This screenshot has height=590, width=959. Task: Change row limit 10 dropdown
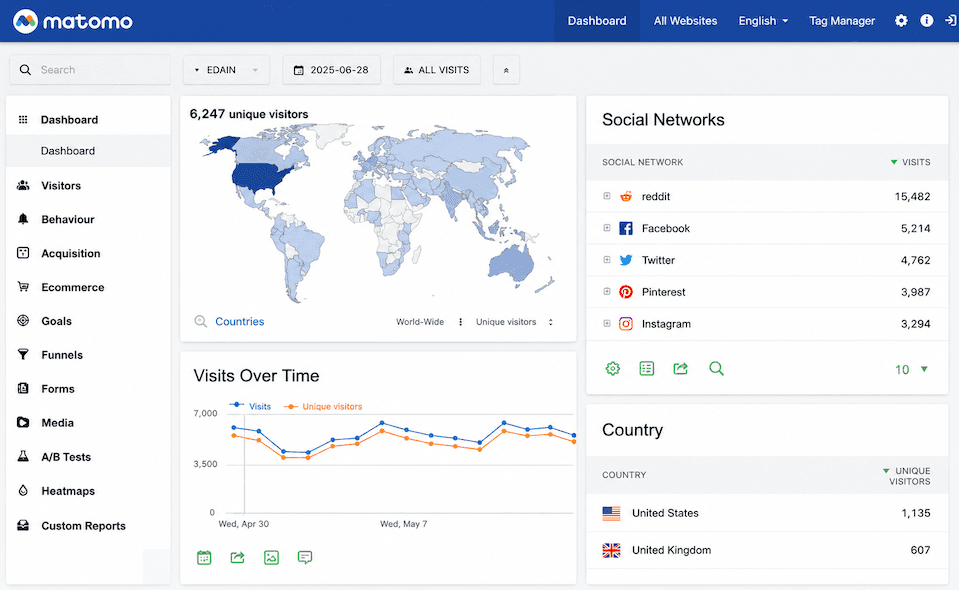coord(911,369)
